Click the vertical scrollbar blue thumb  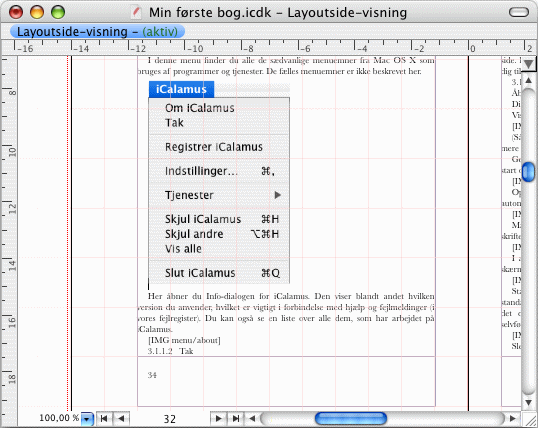point(528,172)
